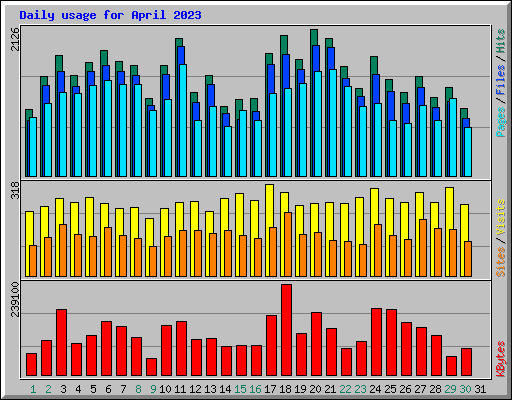Click the orange sites bar for day 18
512x400 pixels.
(288, 244)
